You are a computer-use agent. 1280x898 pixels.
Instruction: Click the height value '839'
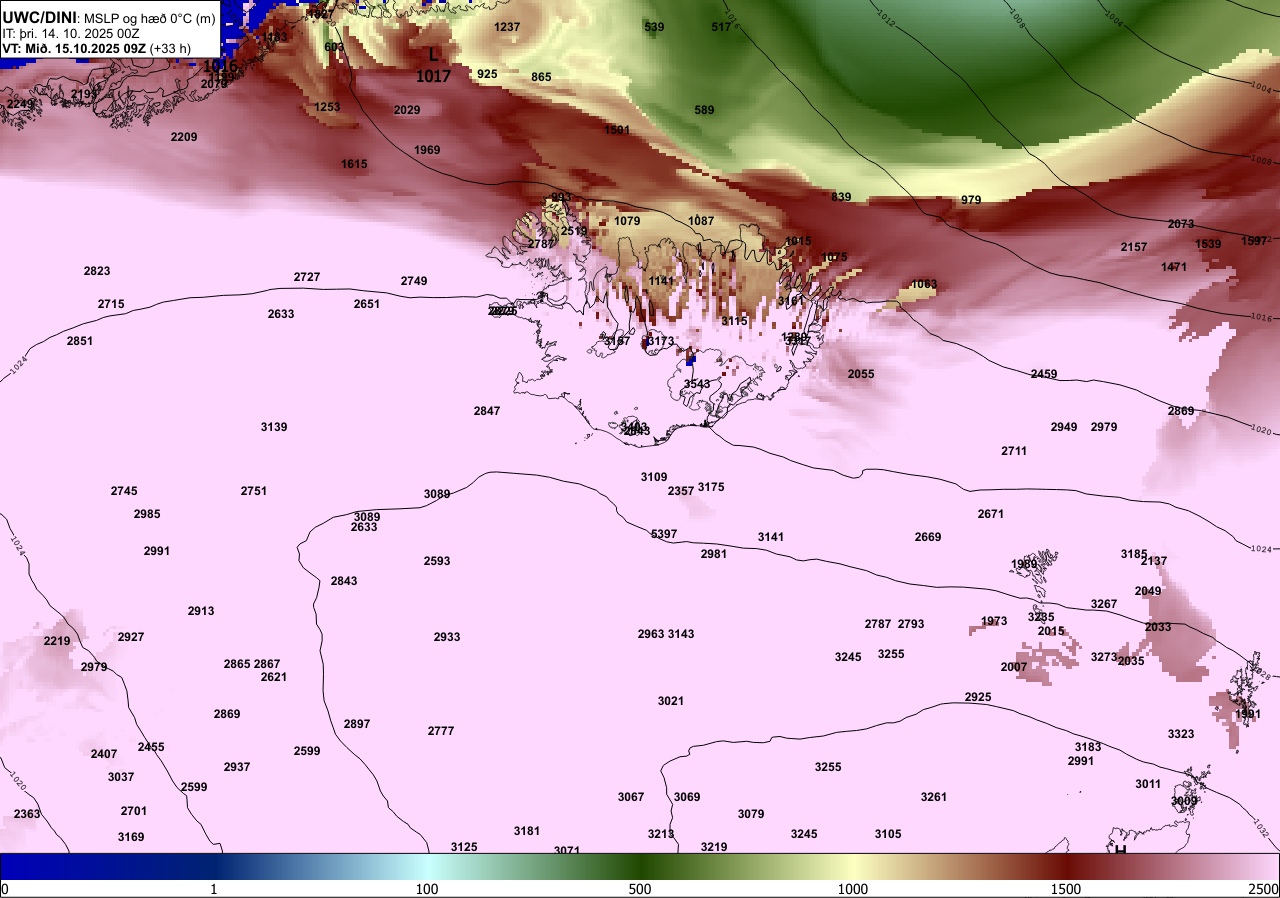pos(841,197)
